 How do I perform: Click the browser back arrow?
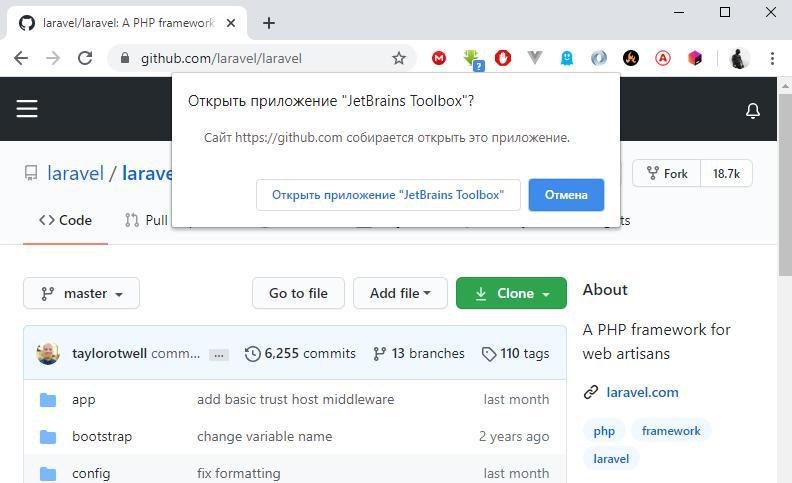tap(21, 58)
